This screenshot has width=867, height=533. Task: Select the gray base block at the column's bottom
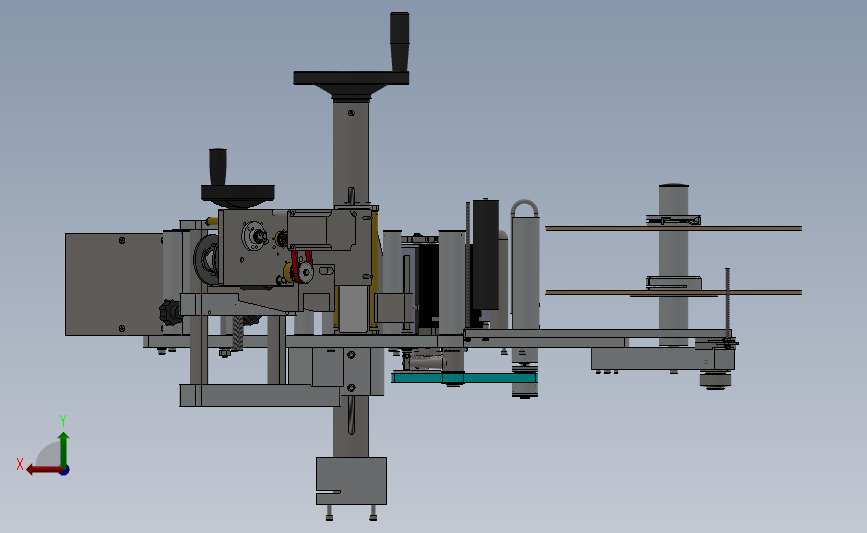click(351, 480)
